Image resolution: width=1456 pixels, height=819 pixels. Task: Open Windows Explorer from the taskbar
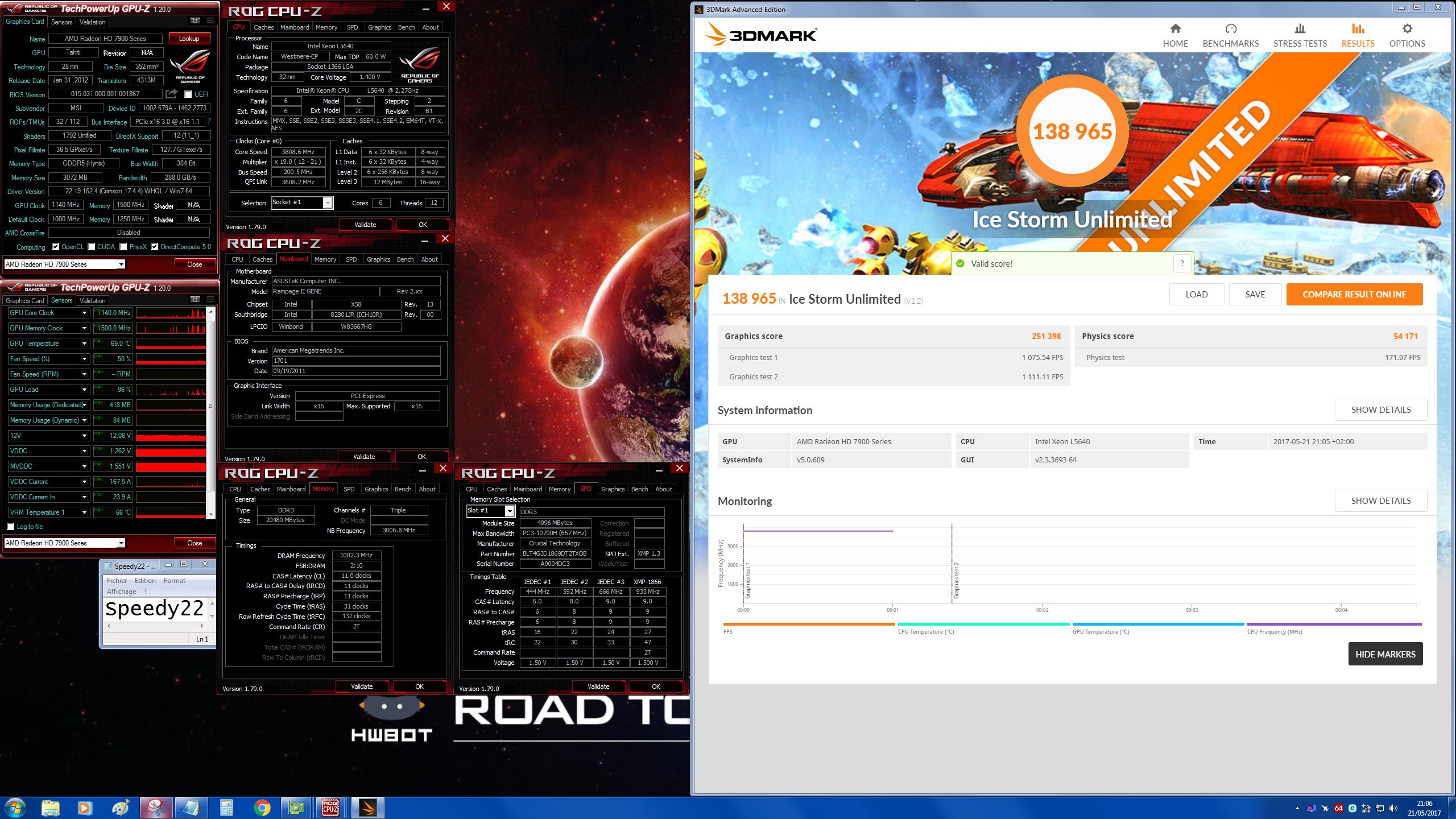coord(50,808)
